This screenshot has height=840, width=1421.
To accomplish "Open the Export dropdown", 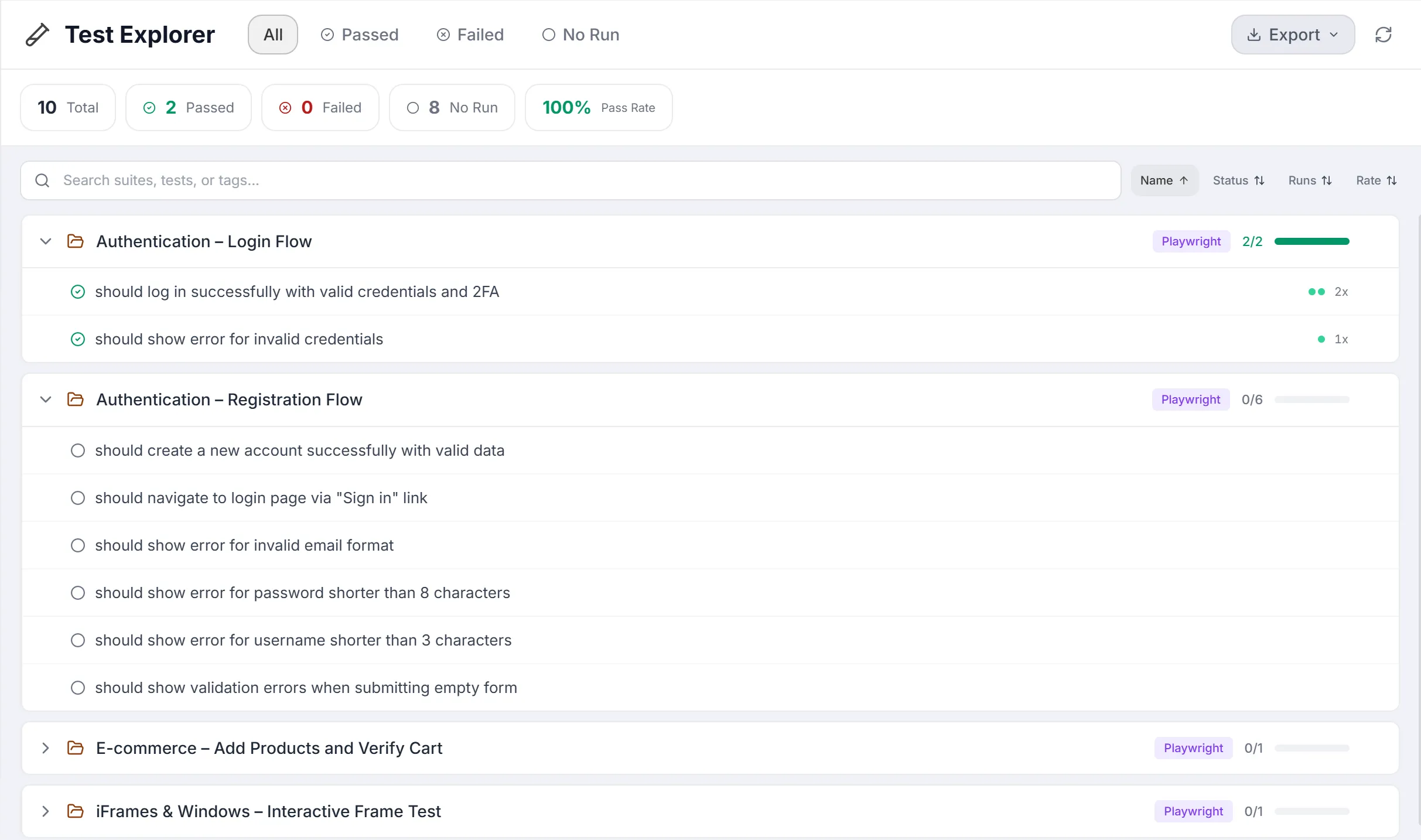I will pos(1293,35).
